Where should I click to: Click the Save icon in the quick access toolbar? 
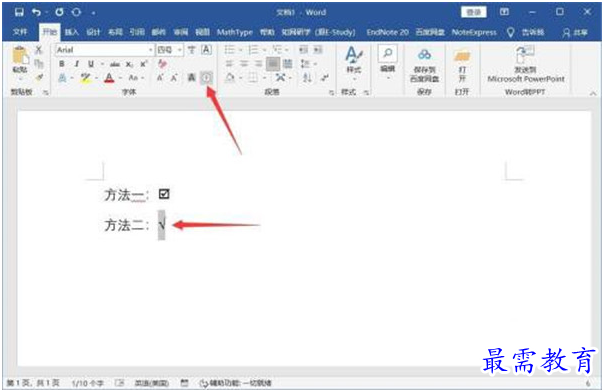point(19,12)
